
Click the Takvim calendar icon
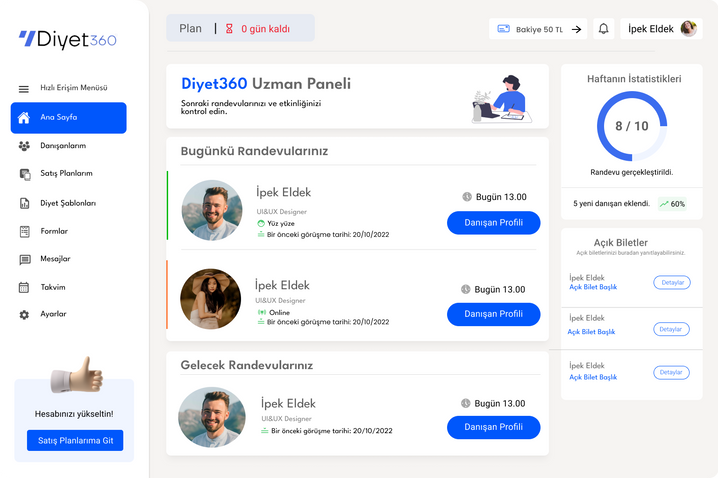point(24,288)
